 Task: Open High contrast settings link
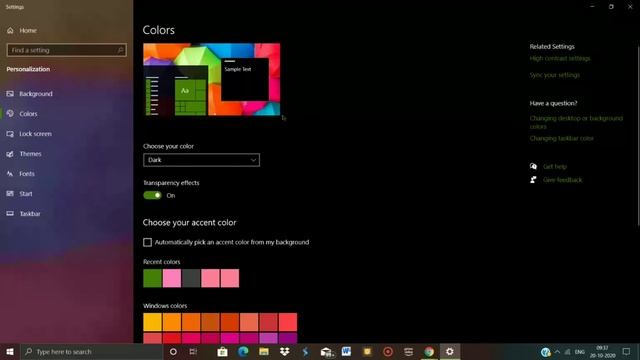point(560,58)
